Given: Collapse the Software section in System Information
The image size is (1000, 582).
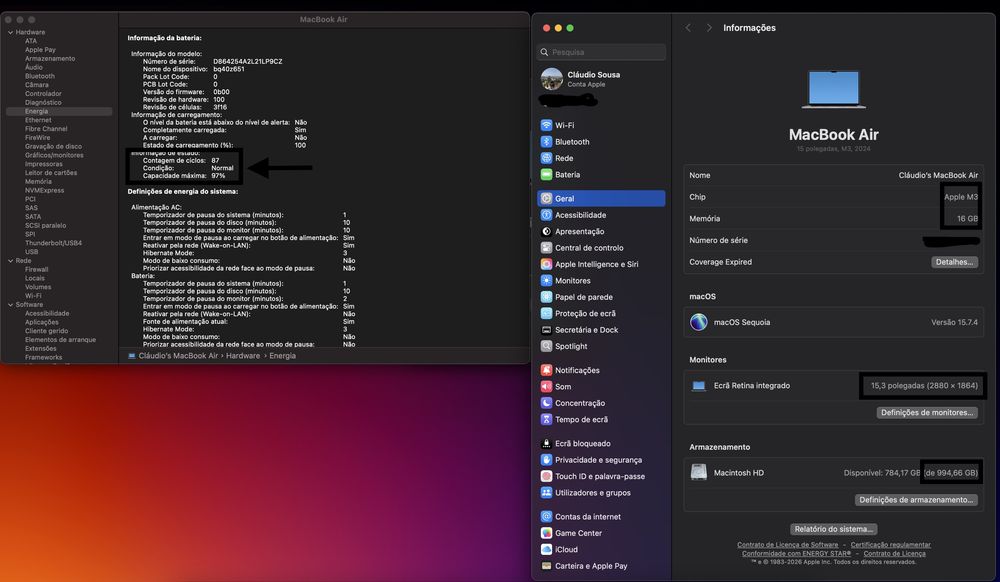Looking at the screenshot, I should pyautogui.click(x=10, y=305).
